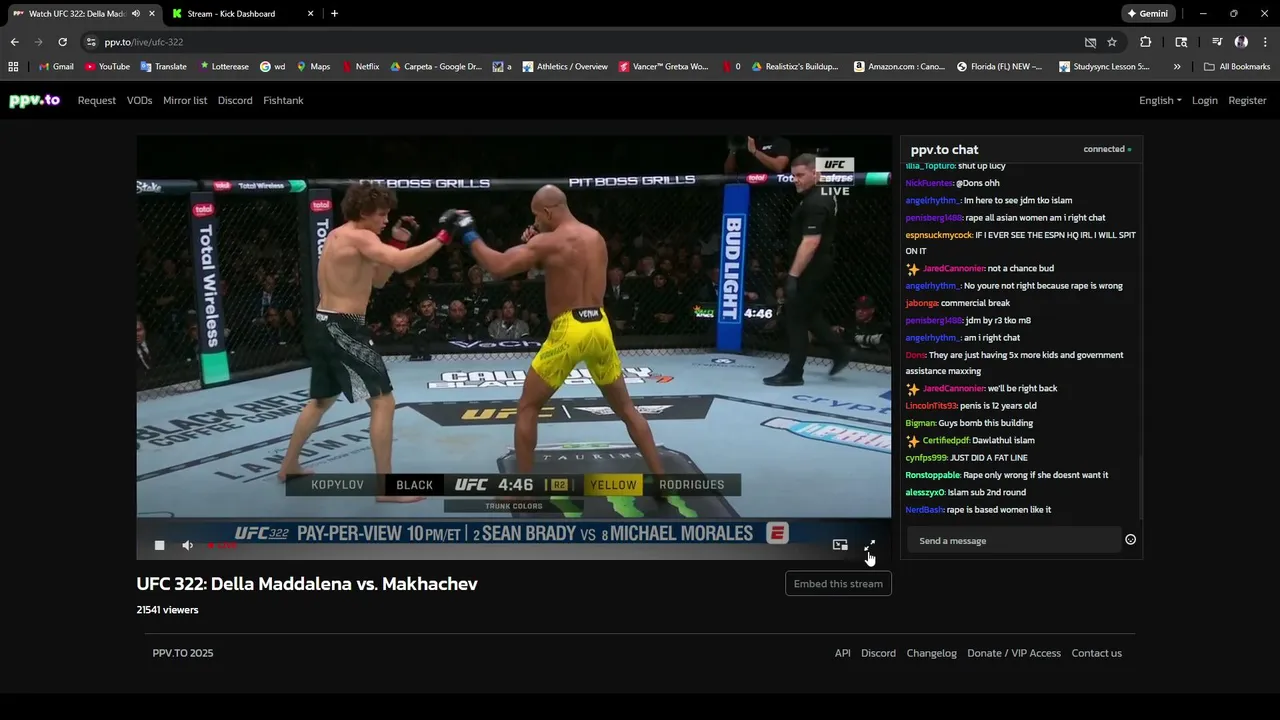Focus the Send a message chat field

[1015, 541]
